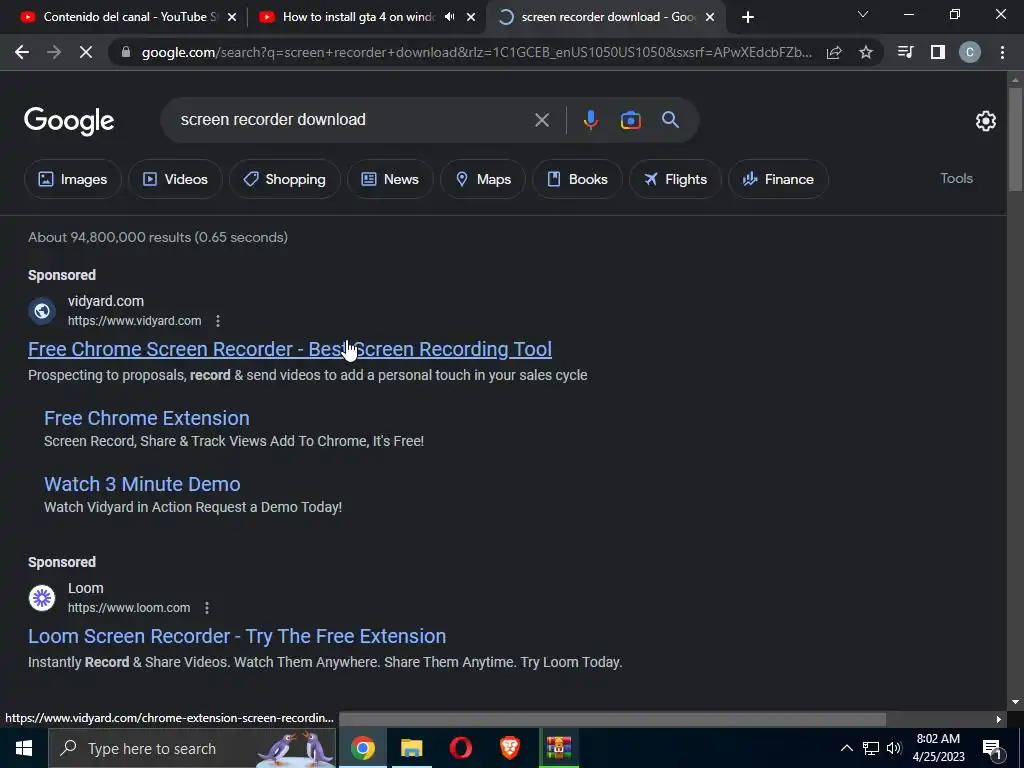Open Loom Screen Recorder free extension link
Image resolution: width=1024 pixels, height=768 pixels.
pos(237,636)
